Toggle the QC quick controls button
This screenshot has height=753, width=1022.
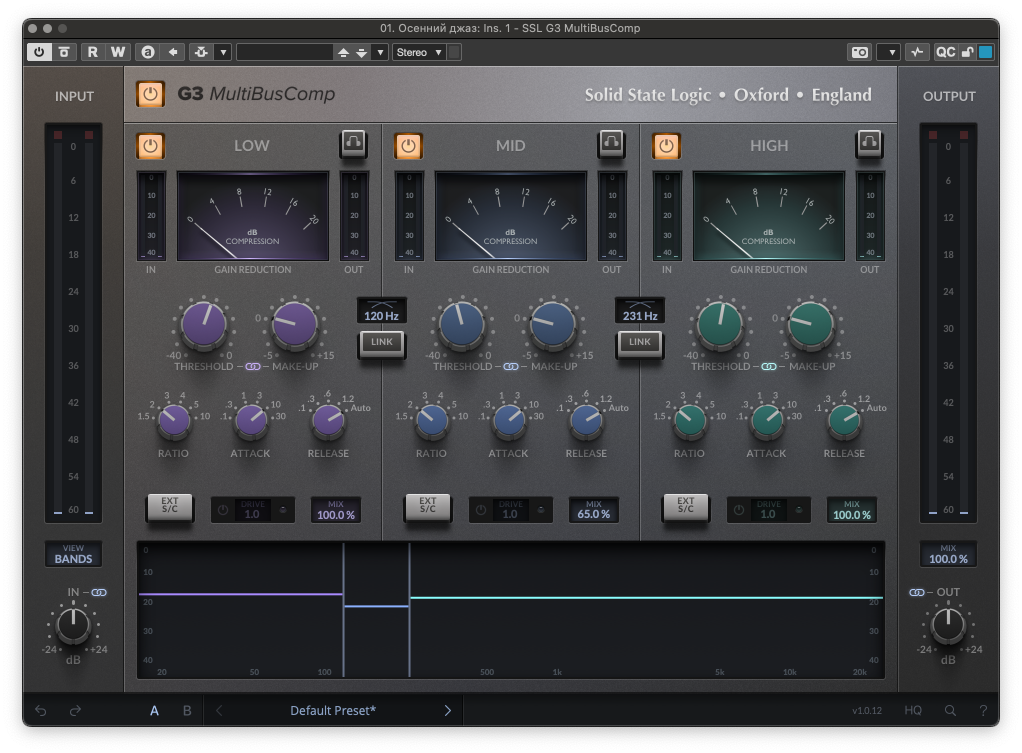click(x=945, y=52)
